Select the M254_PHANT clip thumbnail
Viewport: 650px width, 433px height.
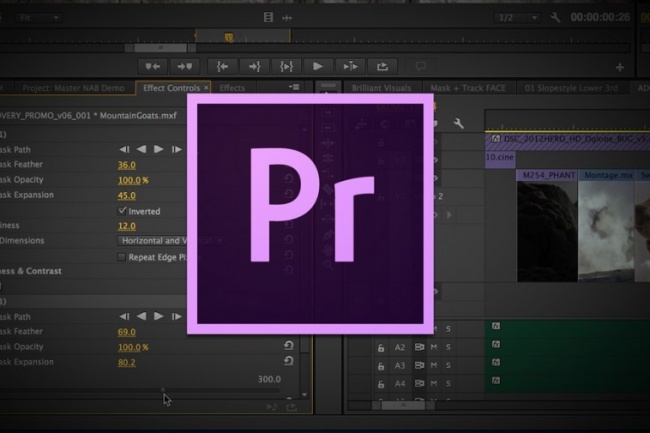[547, 232]
